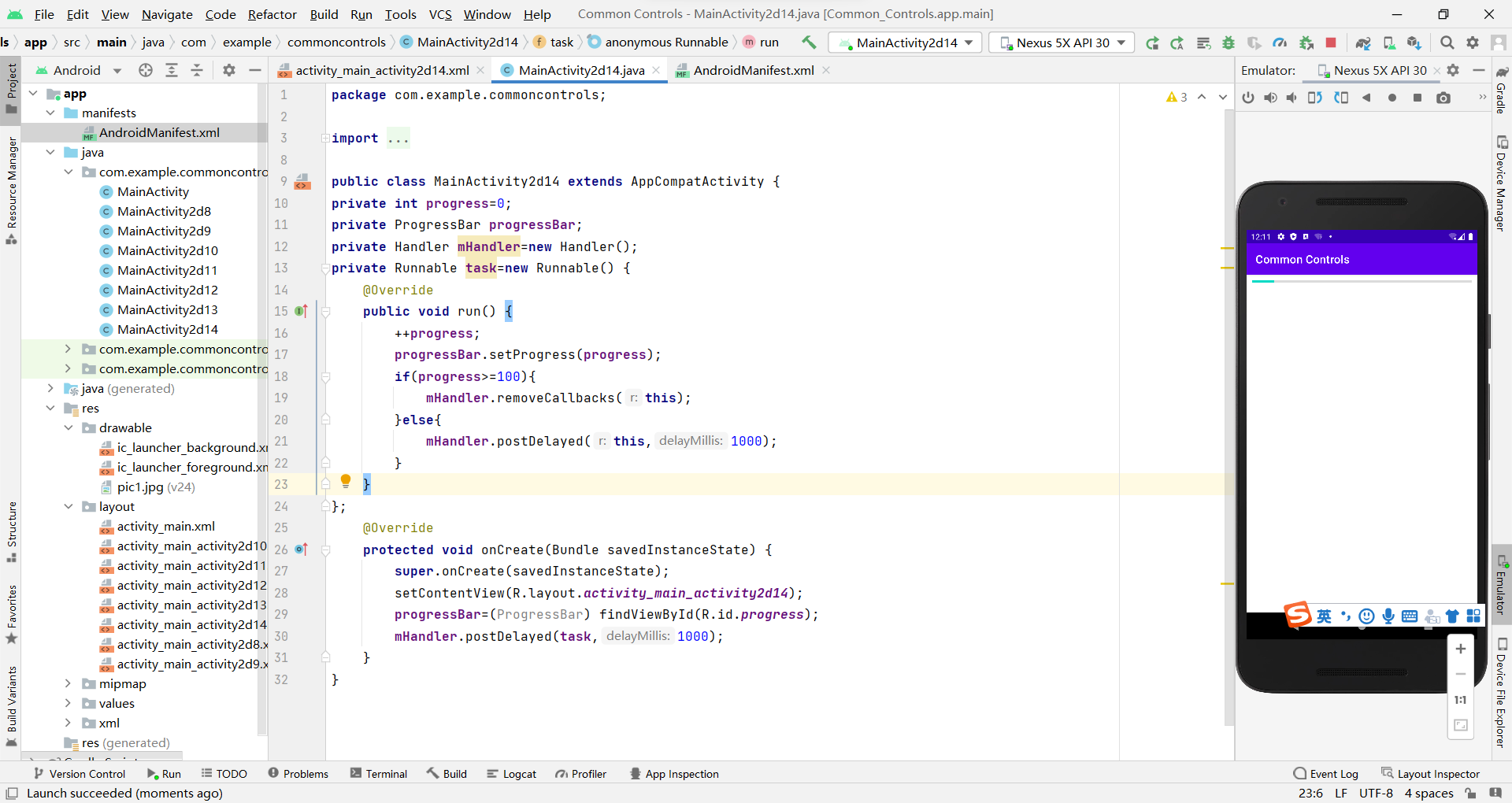Open the Event Log
The image size is (1512, 803).
pyautogui.click(x=1333, y=773)
